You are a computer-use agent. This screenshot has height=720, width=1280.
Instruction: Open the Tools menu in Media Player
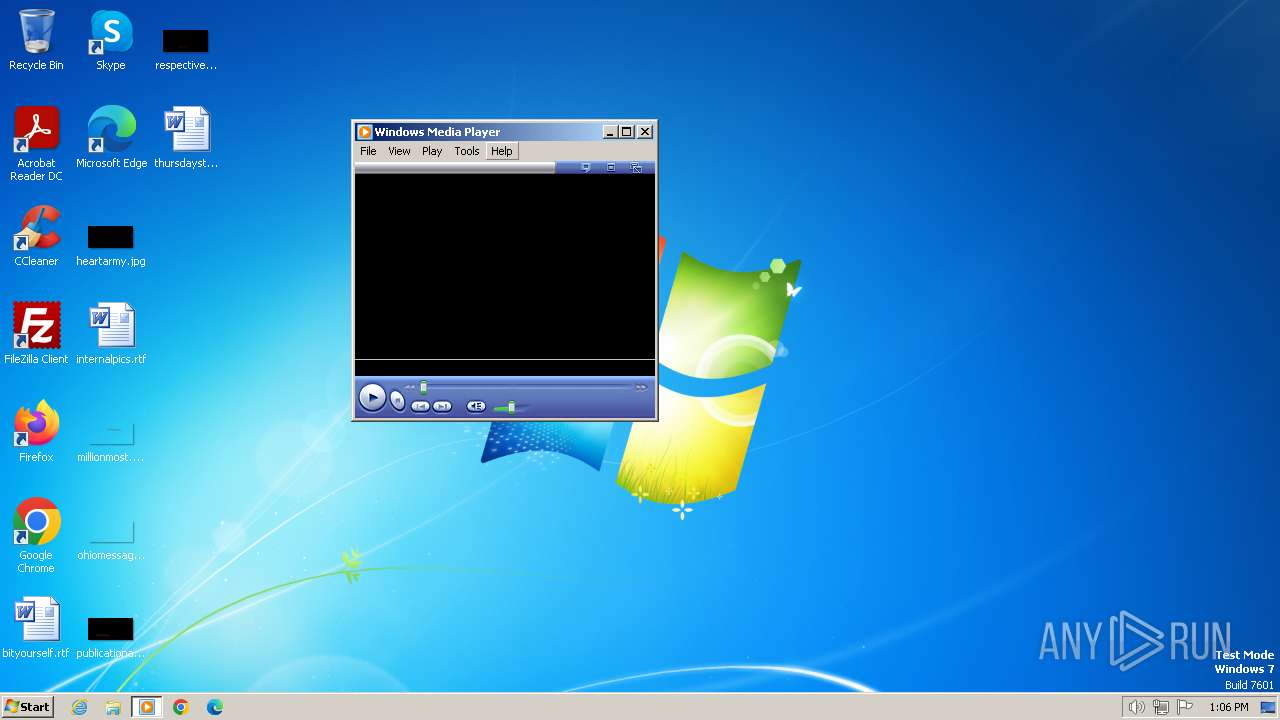467,151
